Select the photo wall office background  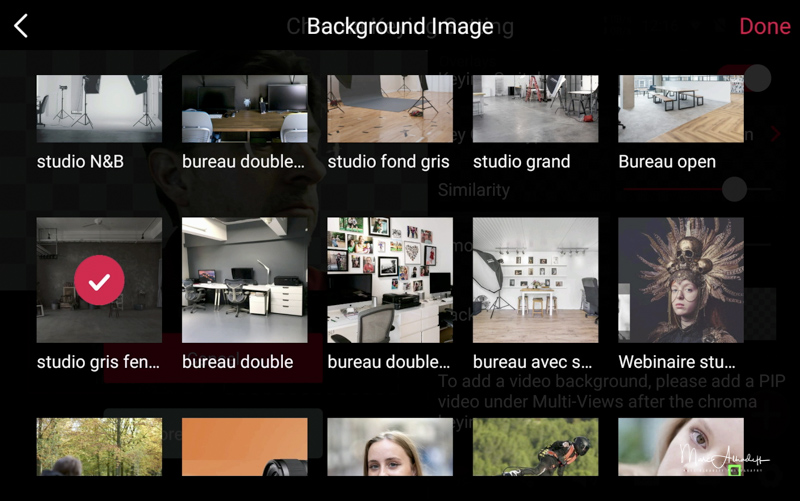390,280
